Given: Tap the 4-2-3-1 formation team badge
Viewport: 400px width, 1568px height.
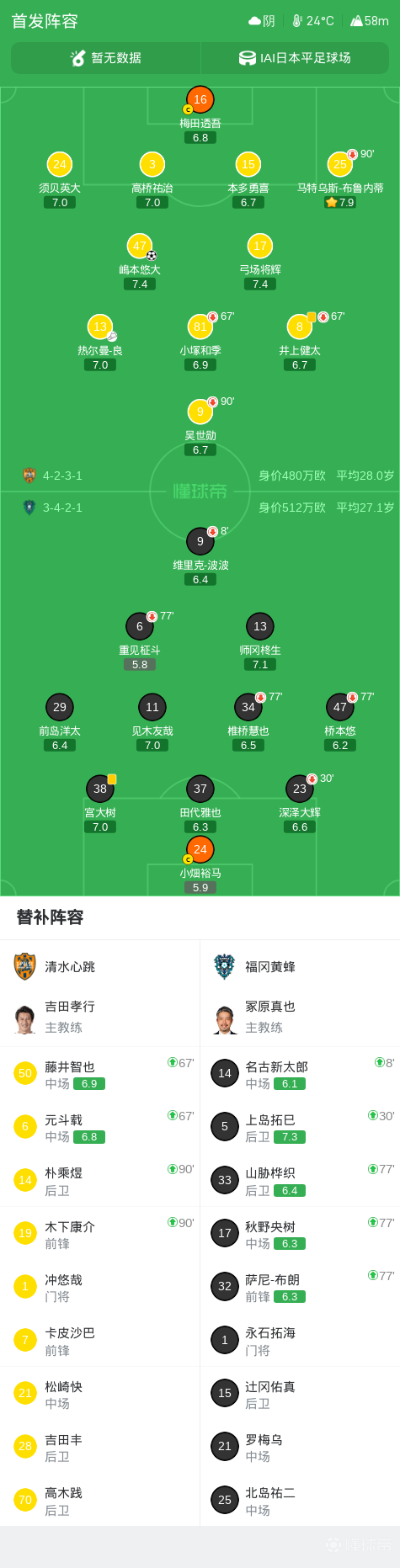Looking at the screenshot, I should pos(29,476).
